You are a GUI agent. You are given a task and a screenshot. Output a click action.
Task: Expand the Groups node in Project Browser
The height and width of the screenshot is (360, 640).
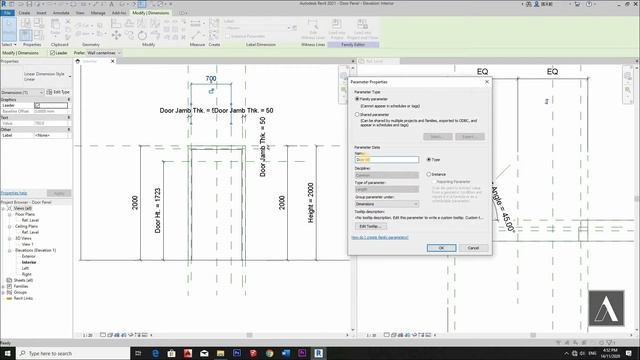pos(3,293)
